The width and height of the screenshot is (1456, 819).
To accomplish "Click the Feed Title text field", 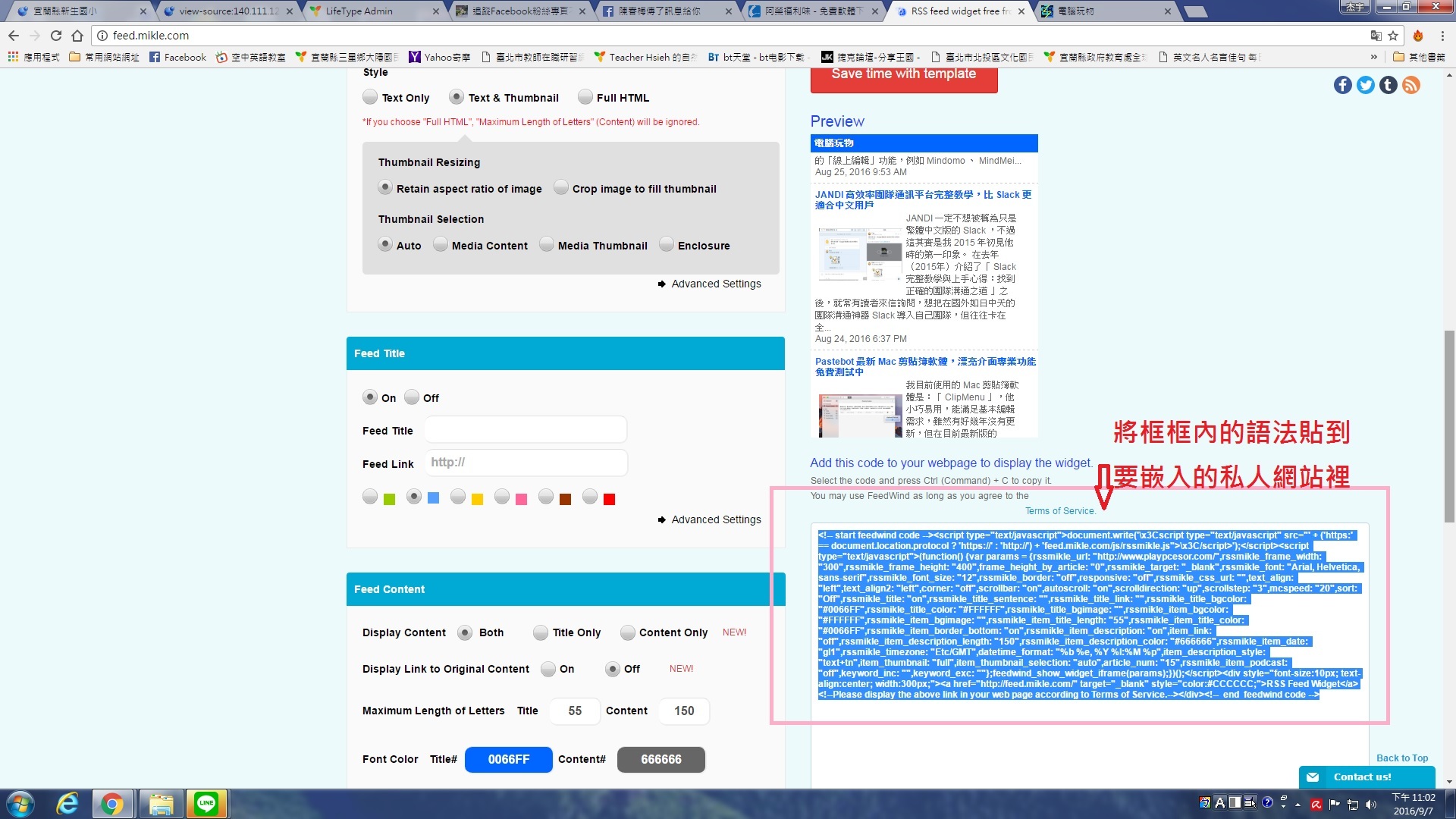I will point(526,430).
